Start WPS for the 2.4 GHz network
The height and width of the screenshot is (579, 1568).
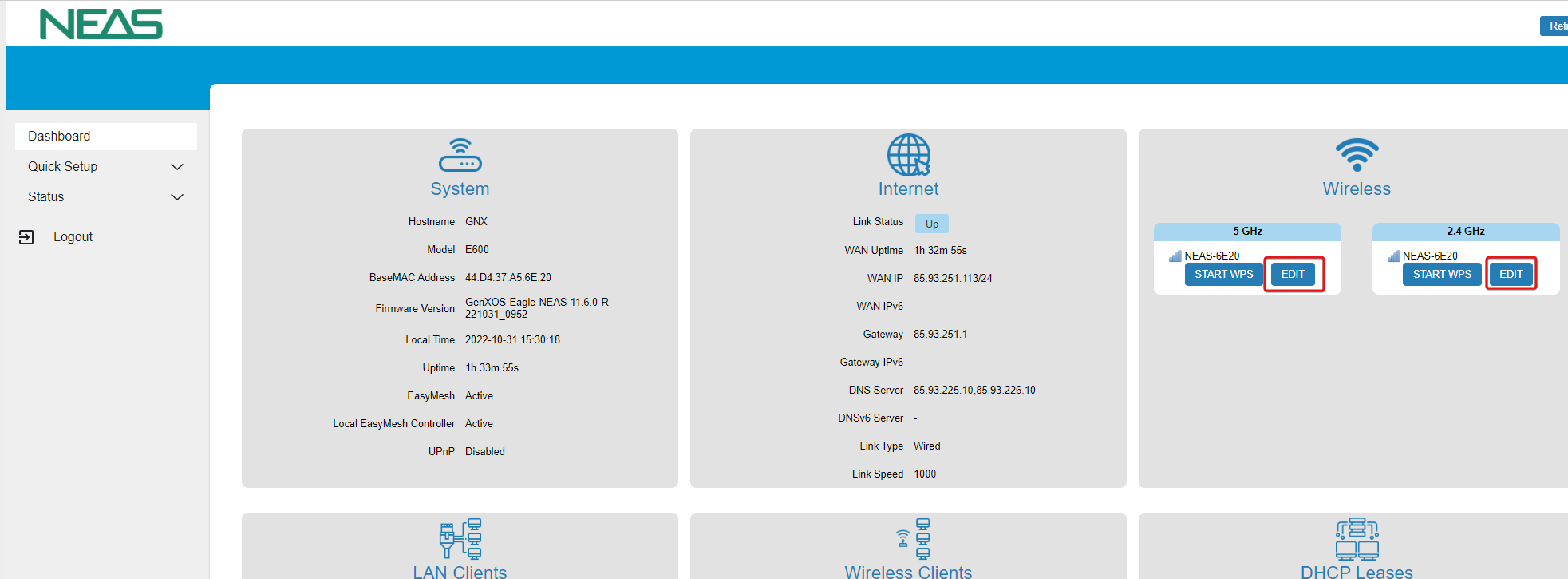pyautogui.click(x=1442, y=274)
